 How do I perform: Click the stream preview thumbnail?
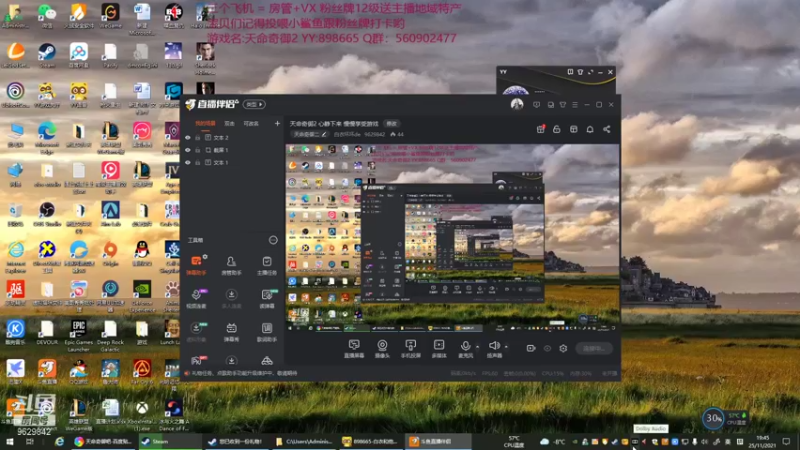point(453,238)
